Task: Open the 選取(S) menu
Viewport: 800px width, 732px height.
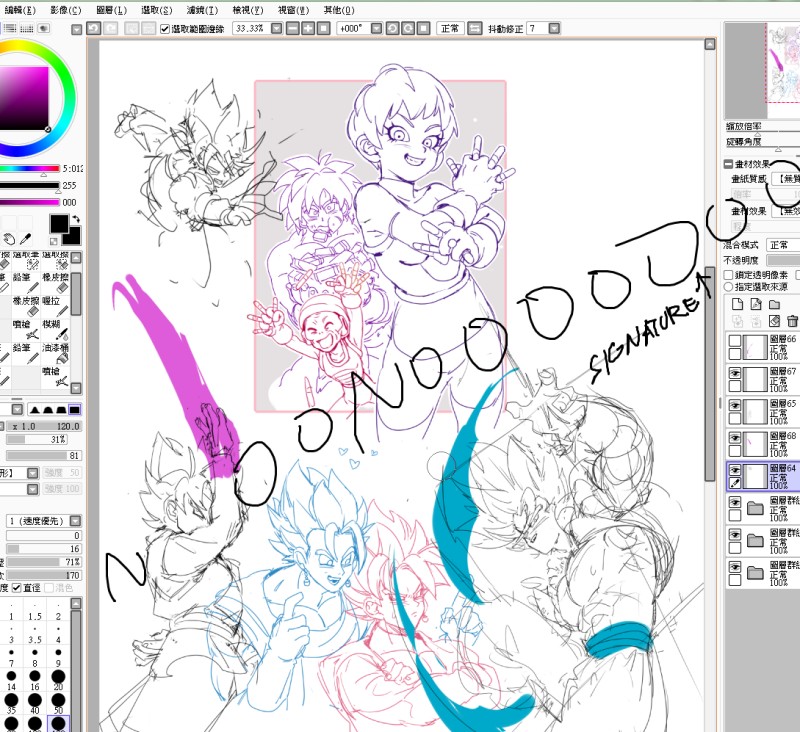Action: coord(157,10)
